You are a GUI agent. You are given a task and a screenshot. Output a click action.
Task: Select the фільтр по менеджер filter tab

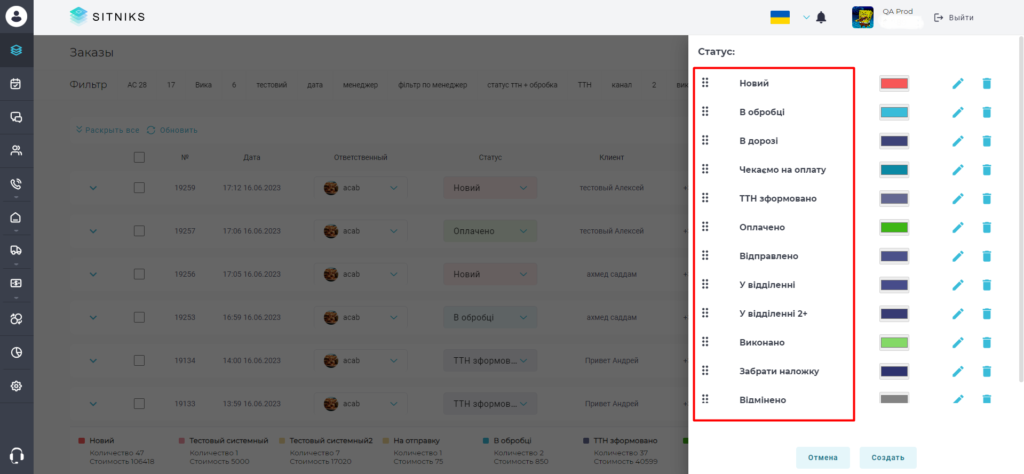coord(432,85)
